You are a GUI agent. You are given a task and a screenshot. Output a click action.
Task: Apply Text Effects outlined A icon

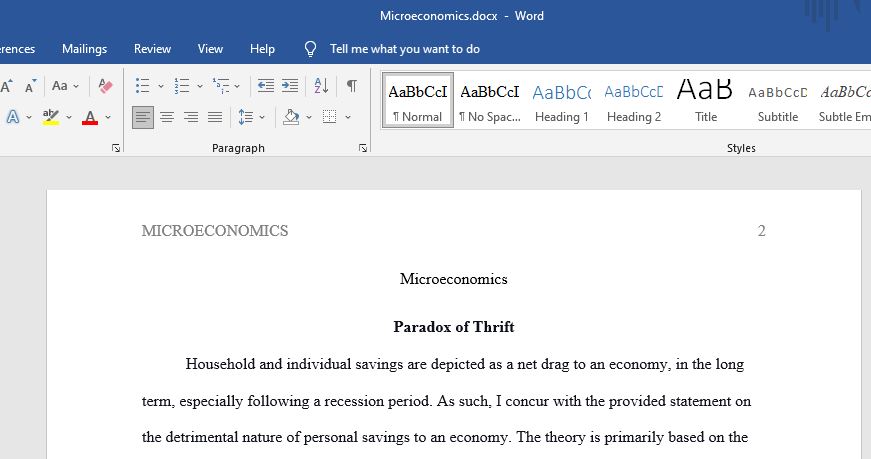click(13, 117)
